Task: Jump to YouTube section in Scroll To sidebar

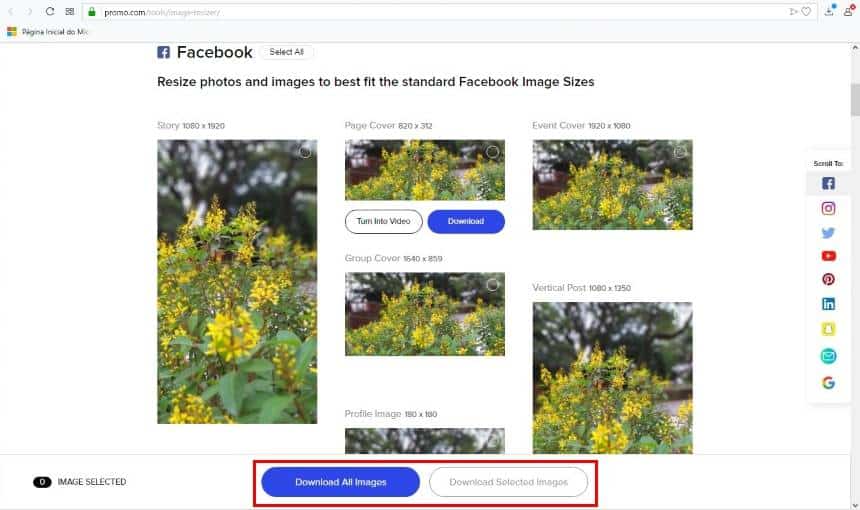Action: pyautogui.click(x=828, y=256)
